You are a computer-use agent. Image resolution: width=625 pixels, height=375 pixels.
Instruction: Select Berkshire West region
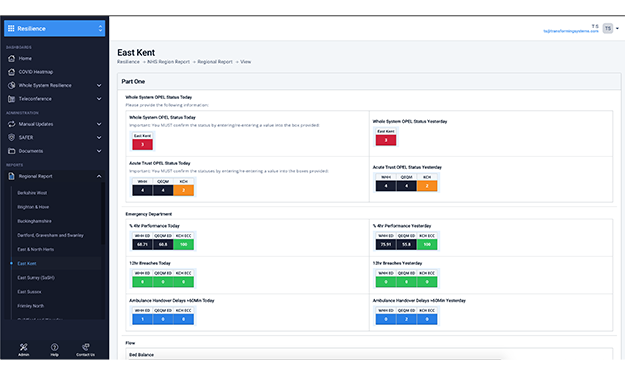click(32, 193)
